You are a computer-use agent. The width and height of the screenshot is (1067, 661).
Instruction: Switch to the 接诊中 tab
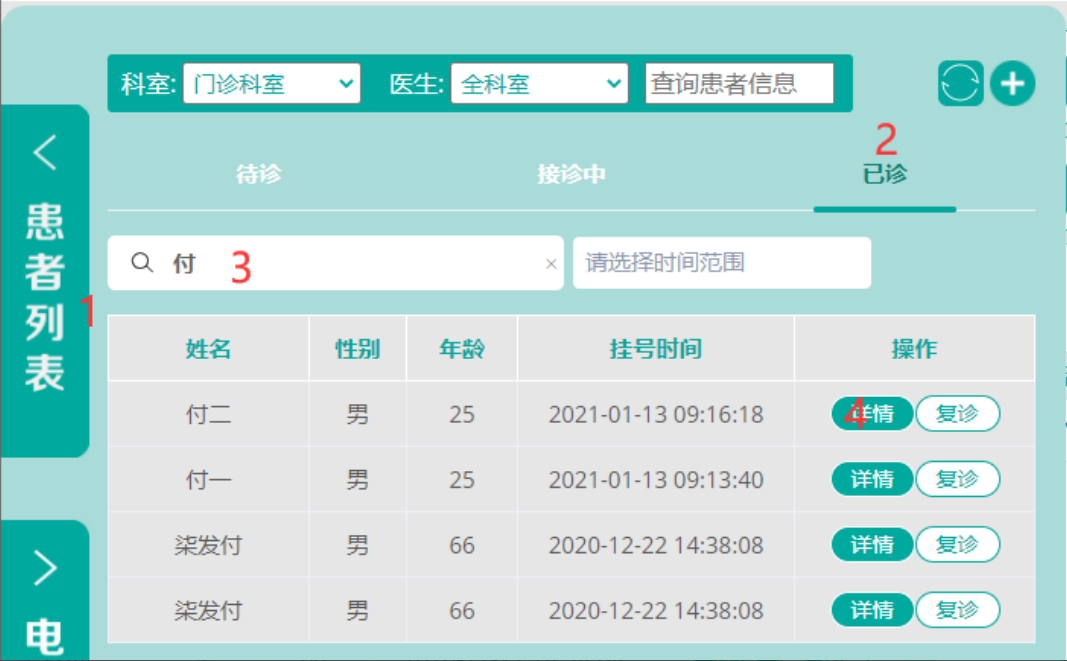pyautogui.click(x=572, y=174)
